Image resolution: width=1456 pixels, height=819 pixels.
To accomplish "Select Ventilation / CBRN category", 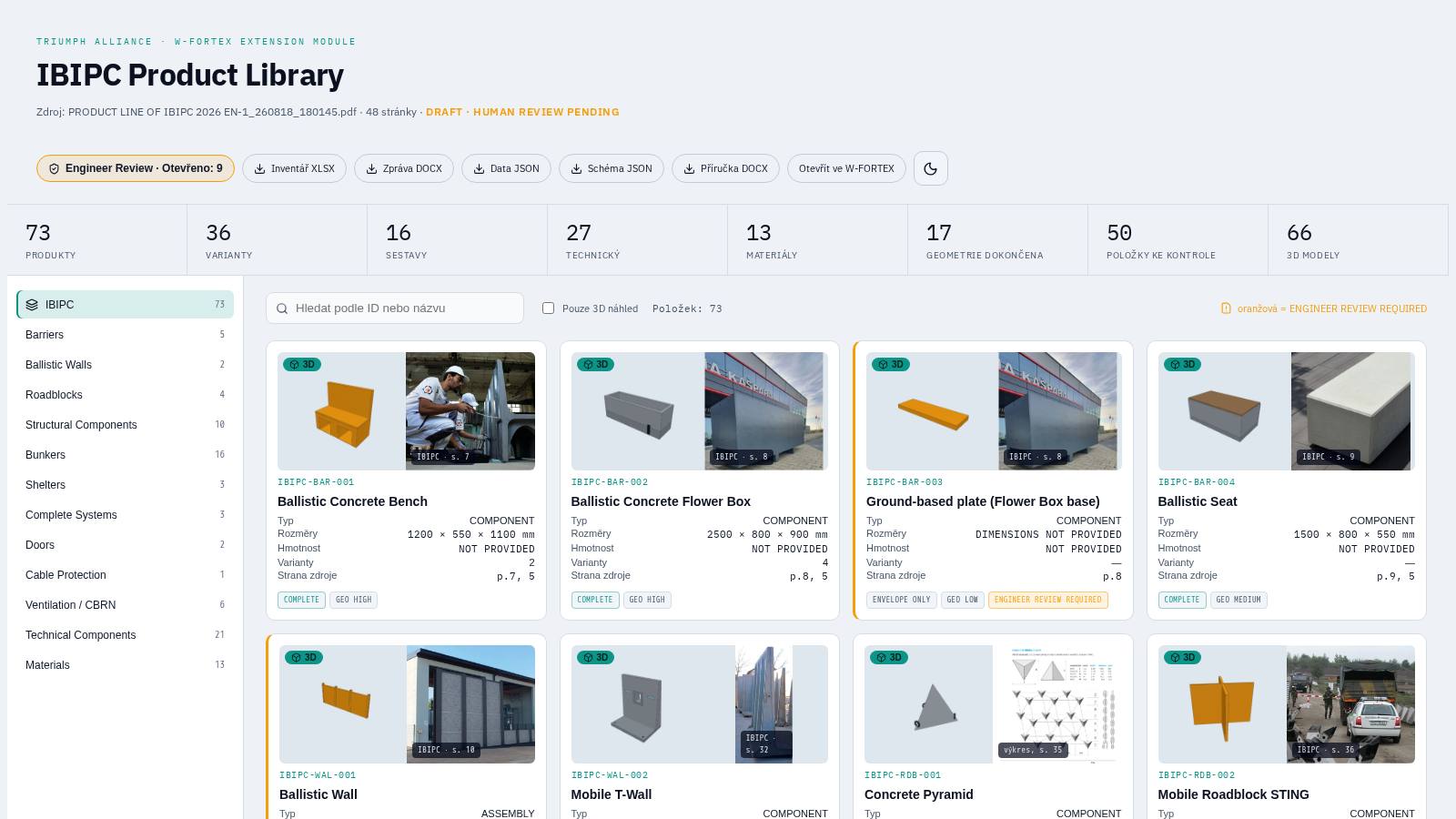I will (125, 605).
